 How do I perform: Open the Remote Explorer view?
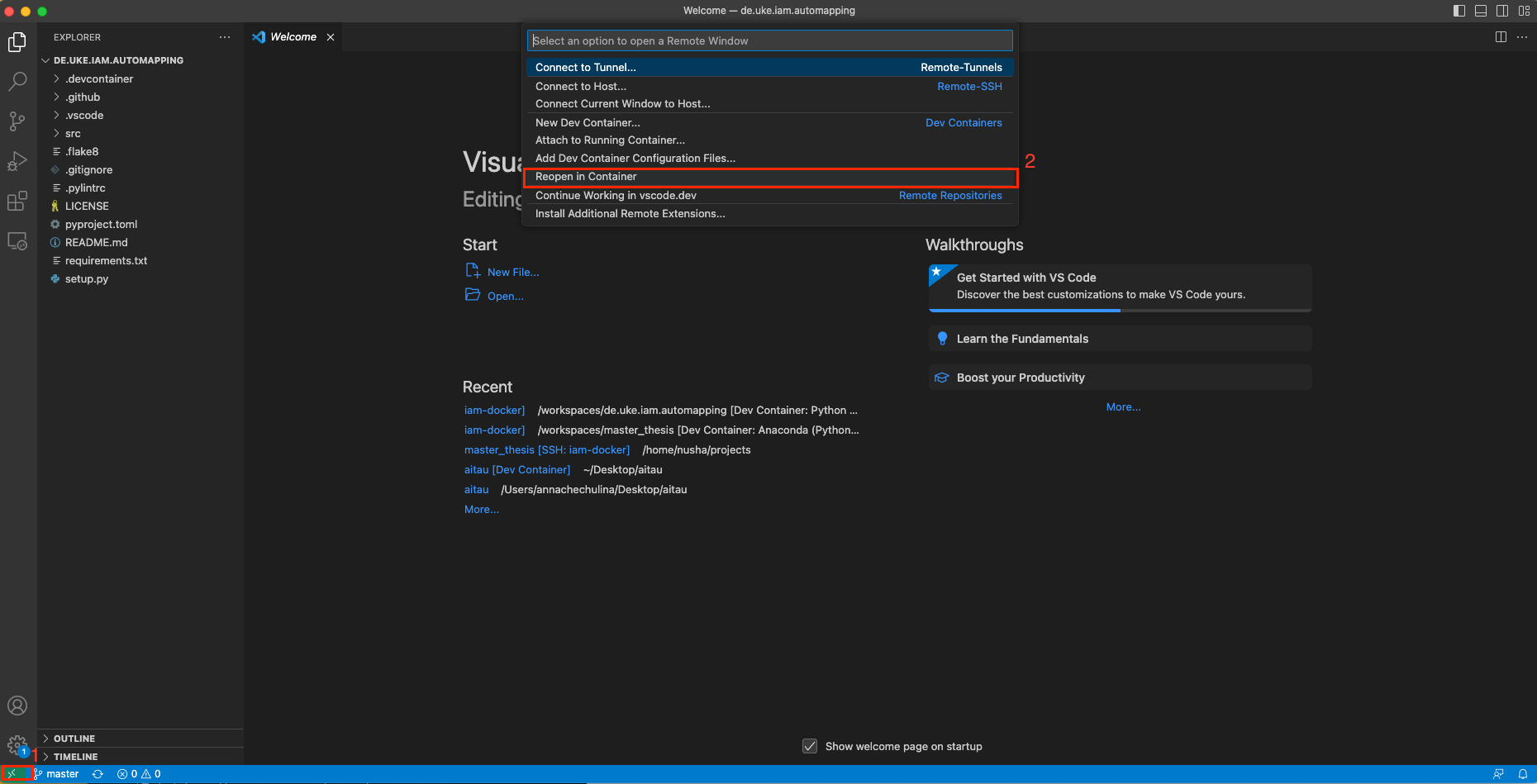tap(17, 241)
